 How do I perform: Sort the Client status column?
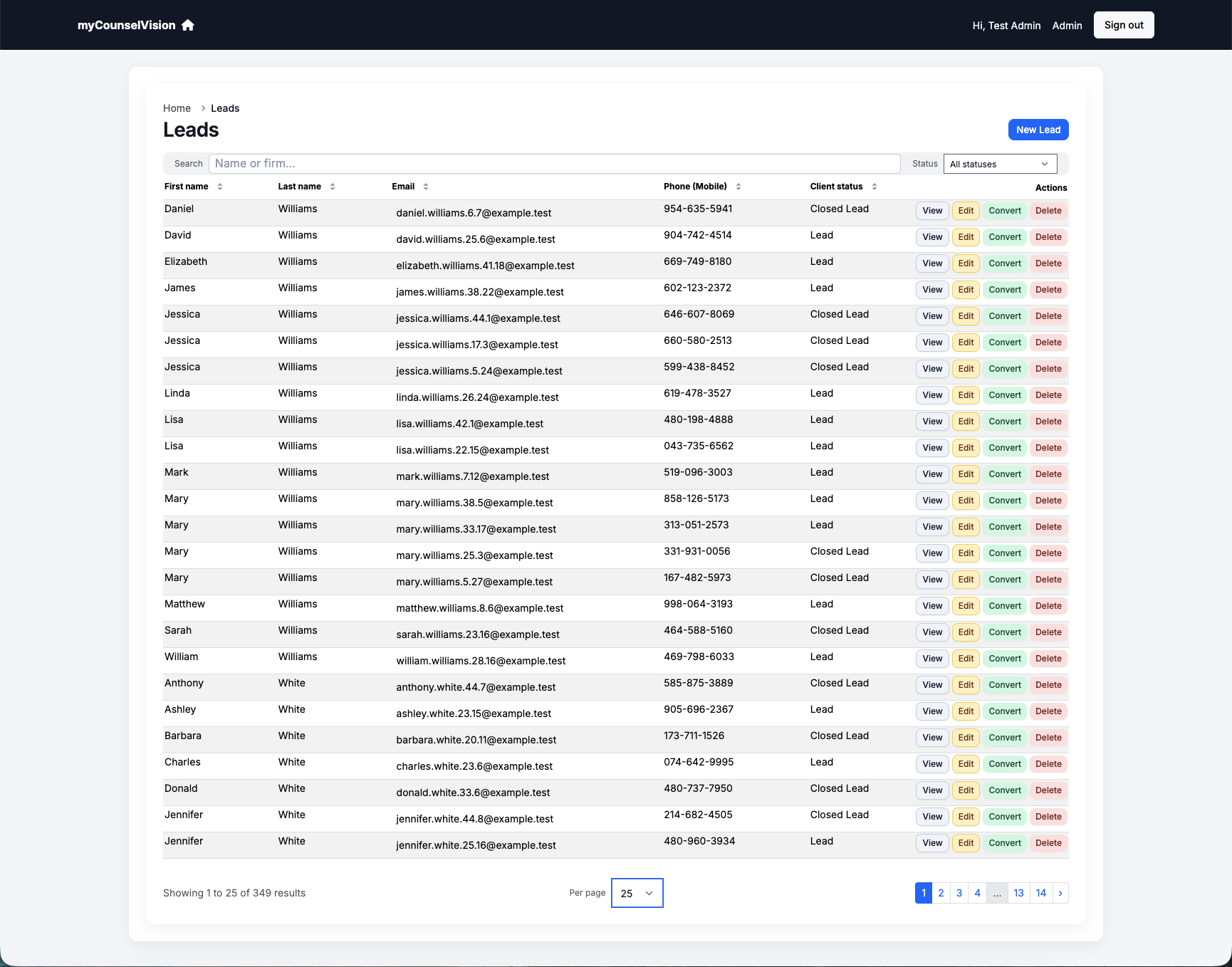click(x=875, y=187)
